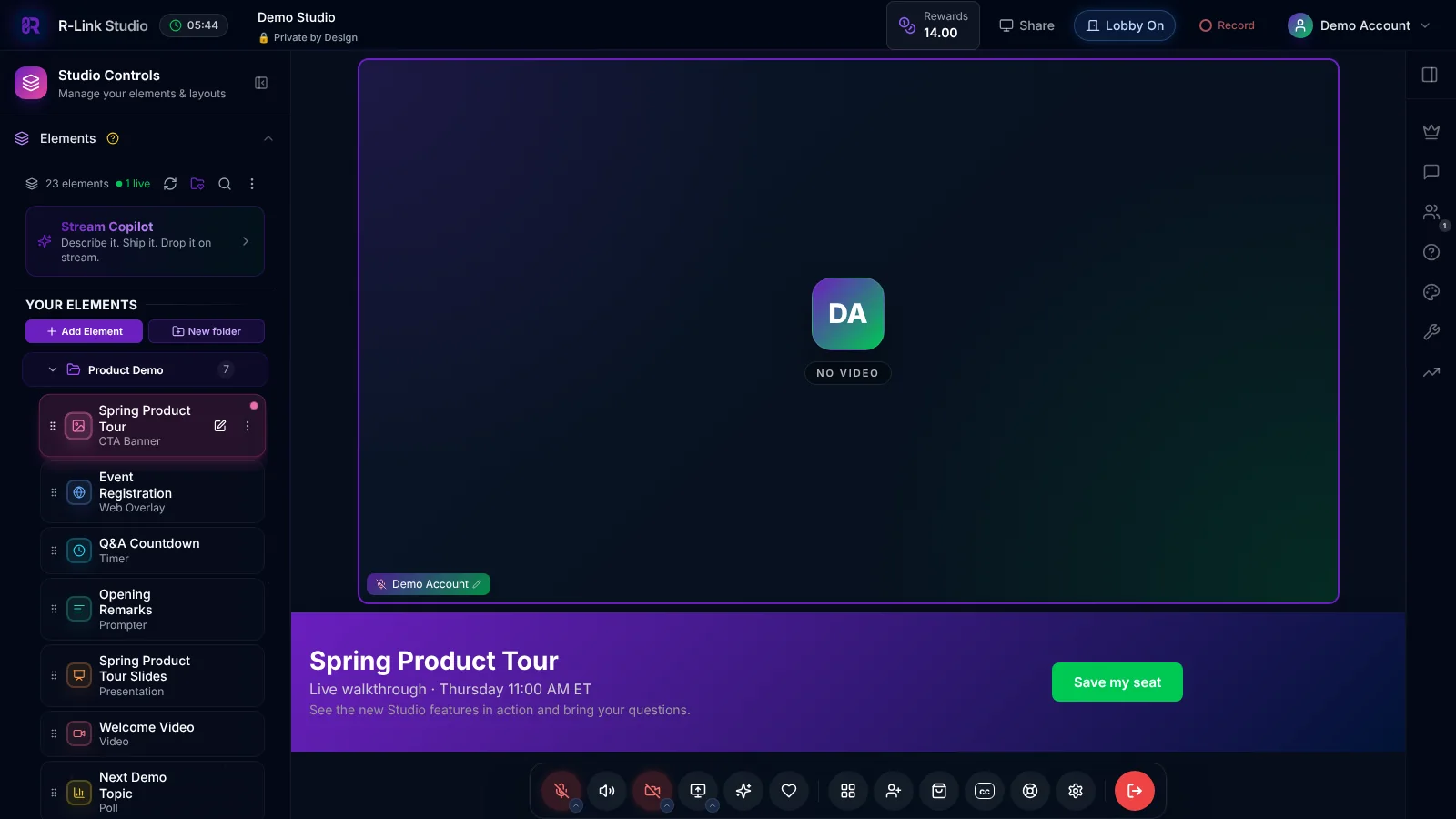Invite a participant via add-person icon

(894, 791)
